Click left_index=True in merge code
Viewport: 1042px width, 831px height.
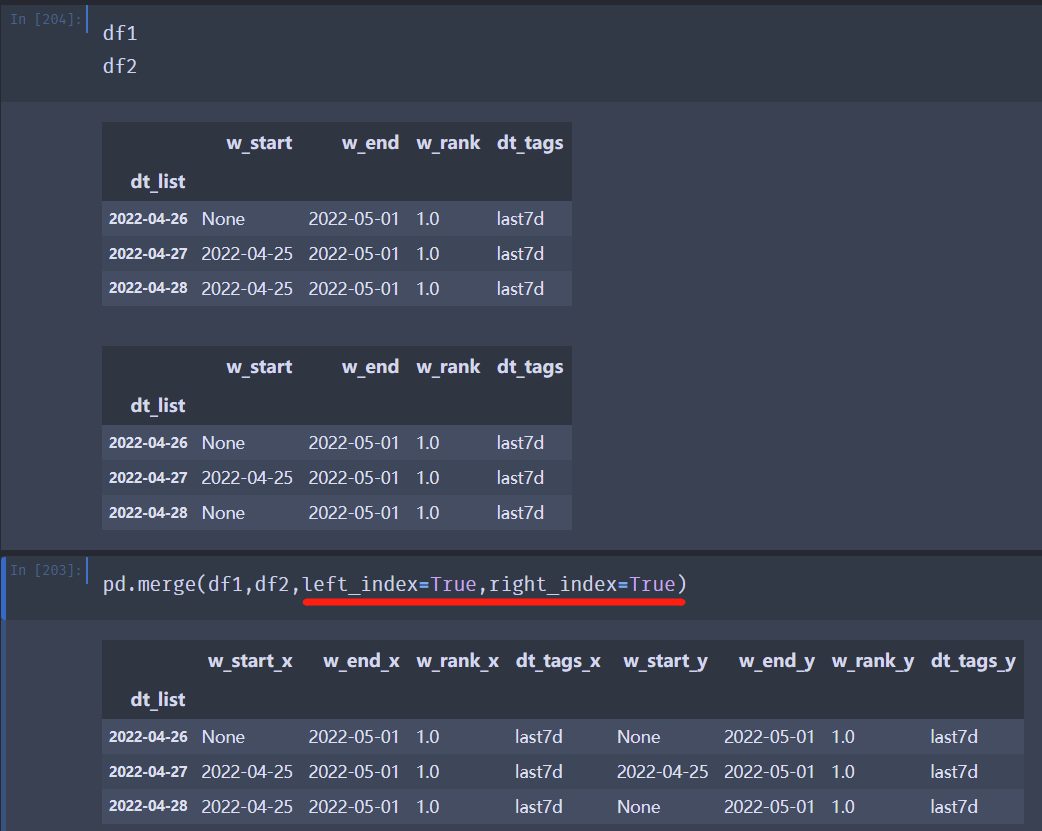click(389, 584)
